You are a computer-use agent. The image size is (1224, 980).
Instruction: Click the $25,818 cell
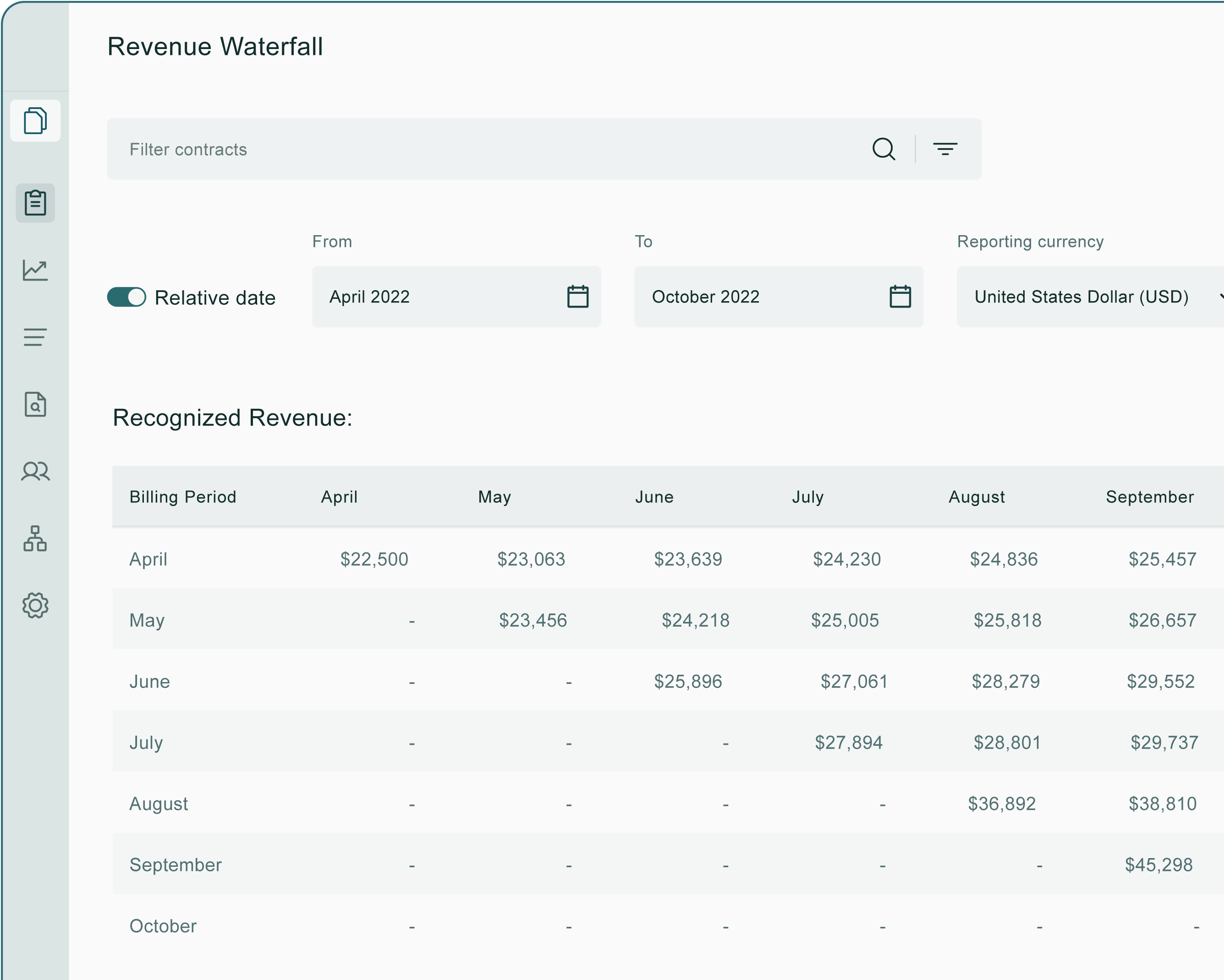1008,620
